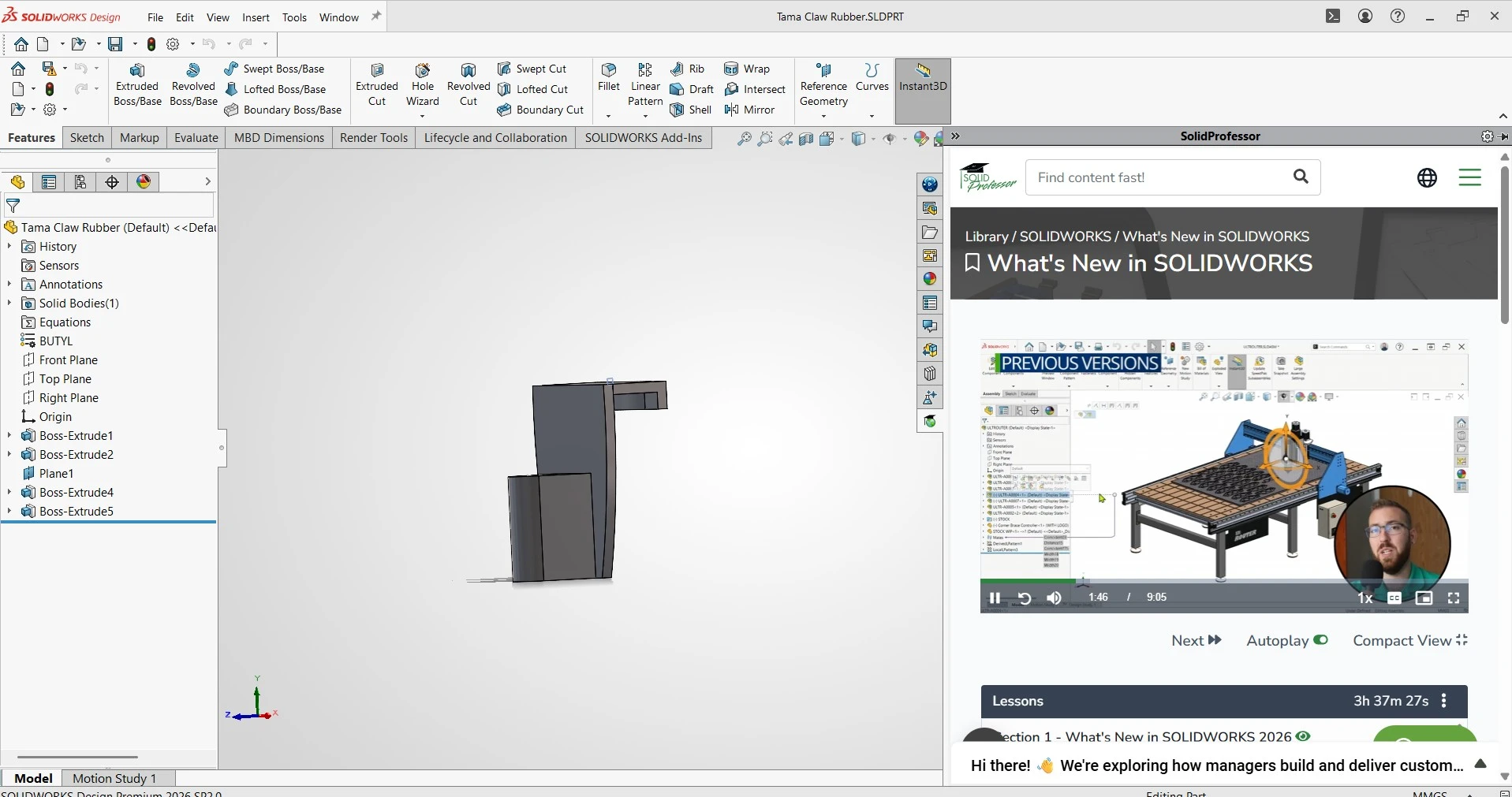The height and width of the screenshot is (797, 1512).
Task: Toggle fullscreen for the video
Action: click(x=1454, y=598)
